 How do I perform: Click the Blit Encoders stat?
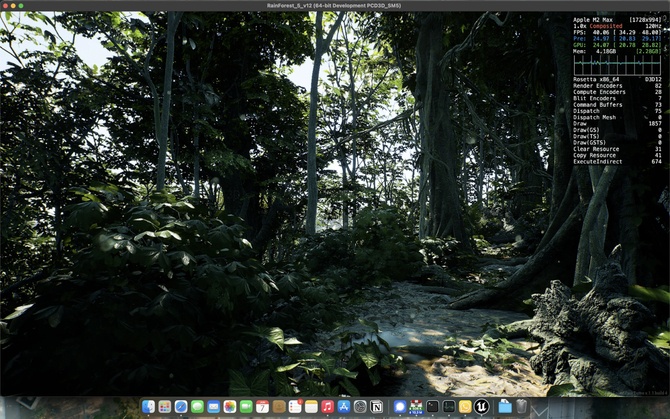pos(617,98)
